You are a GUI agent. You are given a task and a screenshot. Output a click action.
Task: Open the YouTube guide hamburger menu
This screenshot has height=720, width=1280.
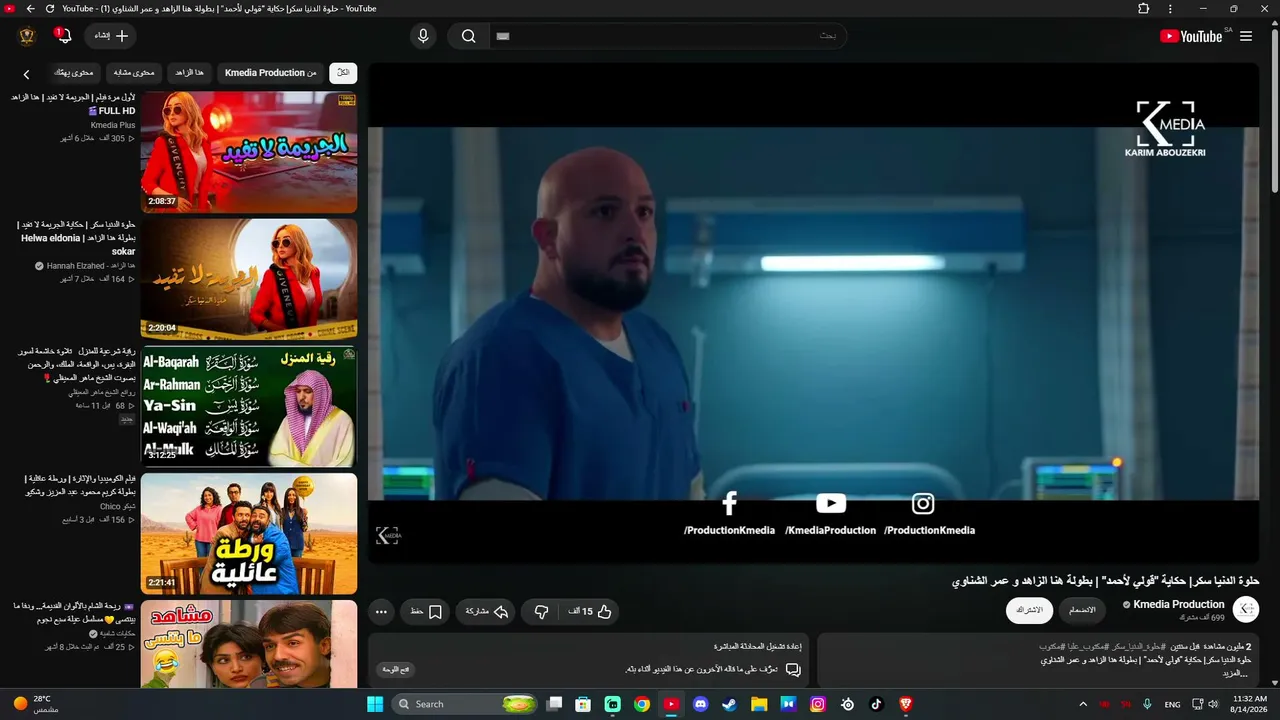point(1246,36)
